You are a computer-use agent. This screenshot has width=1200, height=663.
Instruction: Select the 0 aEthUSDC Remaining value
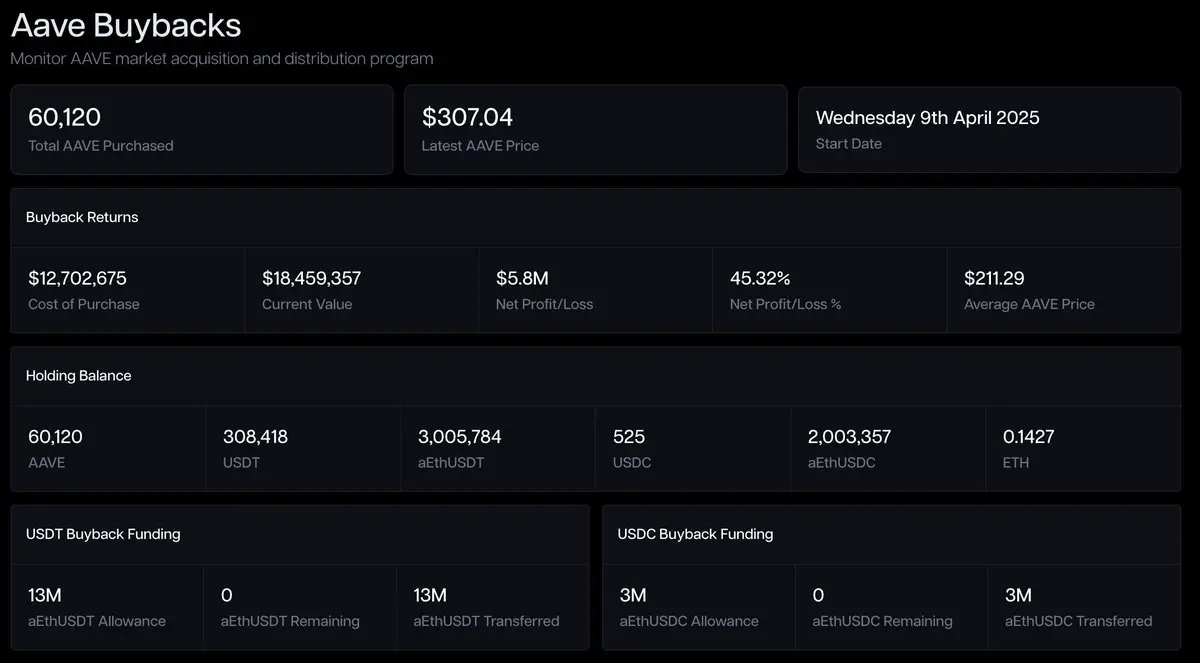[x=818, y=595]
